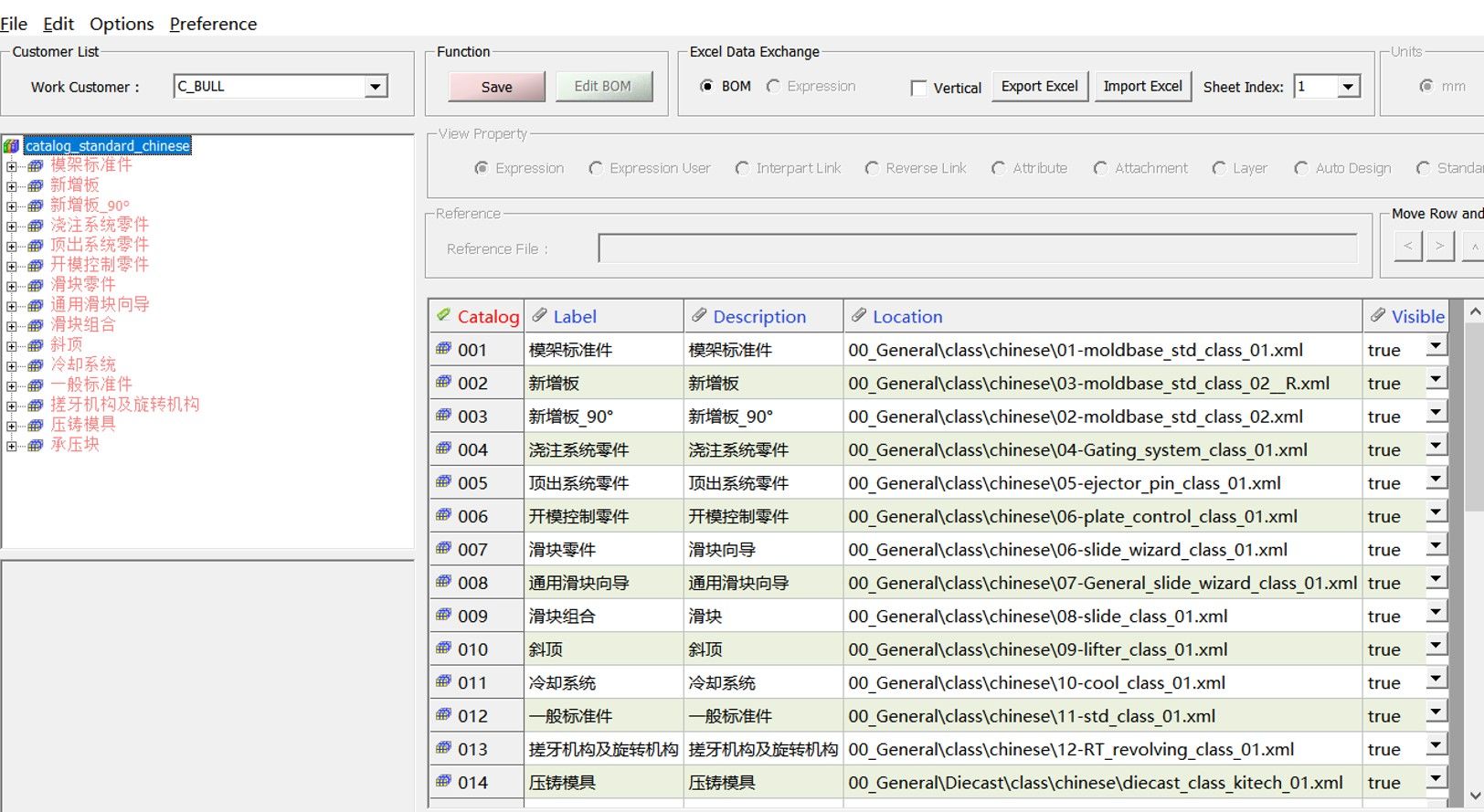This screenshot has height=812, width=1484.
Task: Expand the 一般标准件 tree node
Action: [x=11, y=385]
